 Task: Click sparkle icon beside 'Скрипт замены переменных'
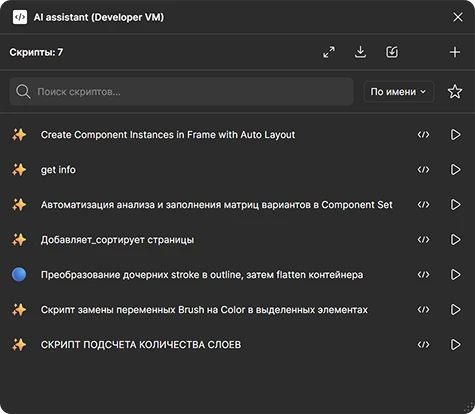coord(19,310)
